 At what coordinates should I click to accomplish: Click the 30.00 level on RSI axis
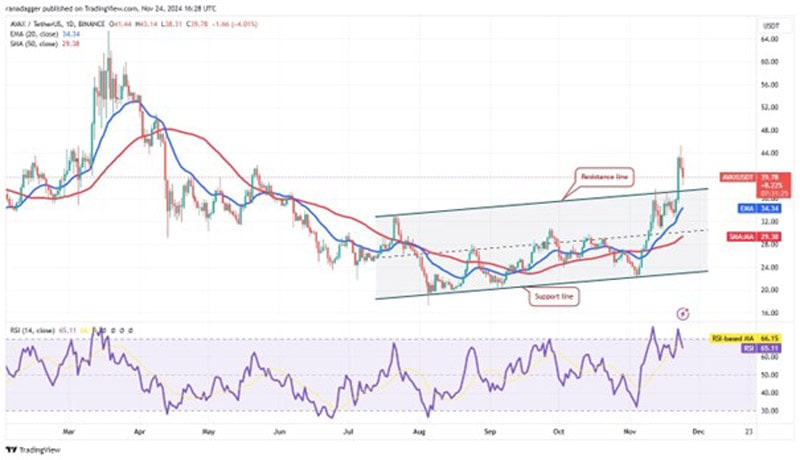769,411
